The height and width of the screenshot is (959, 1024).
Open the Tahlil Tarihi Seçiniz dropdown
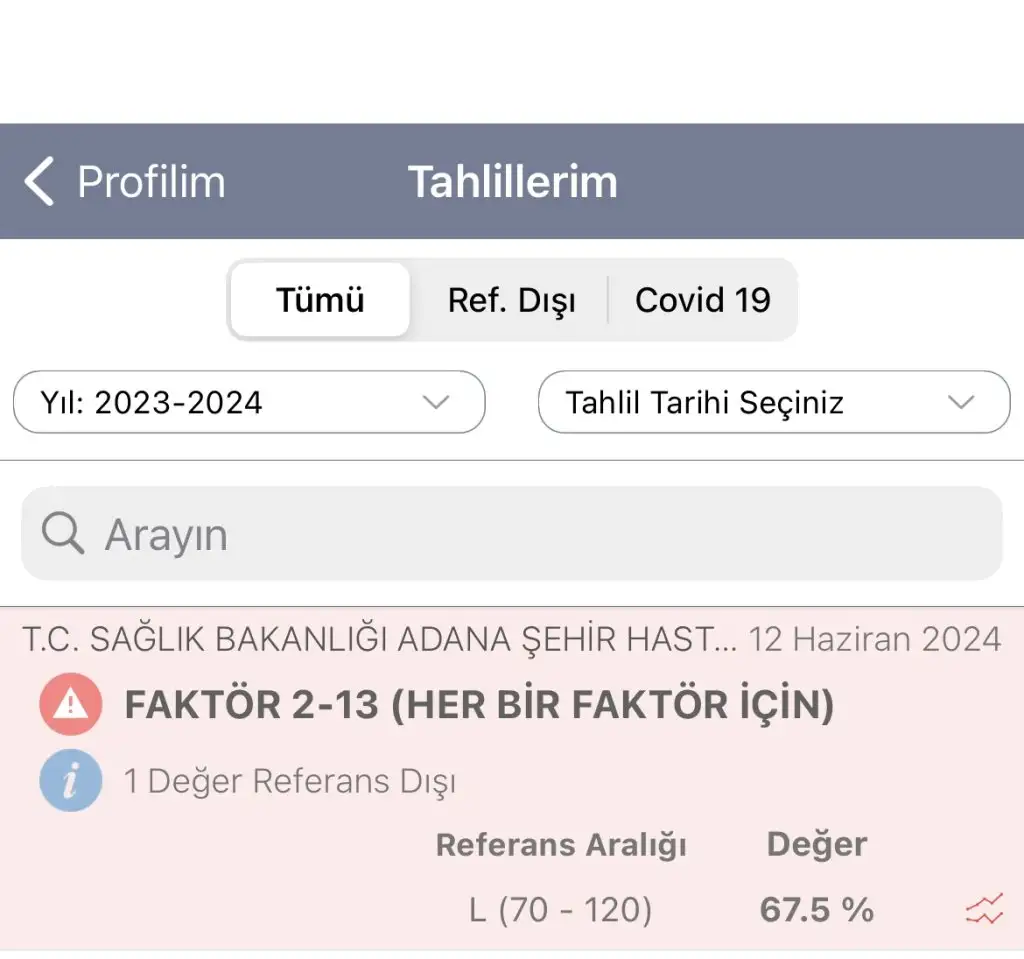[x=773, y=402]
